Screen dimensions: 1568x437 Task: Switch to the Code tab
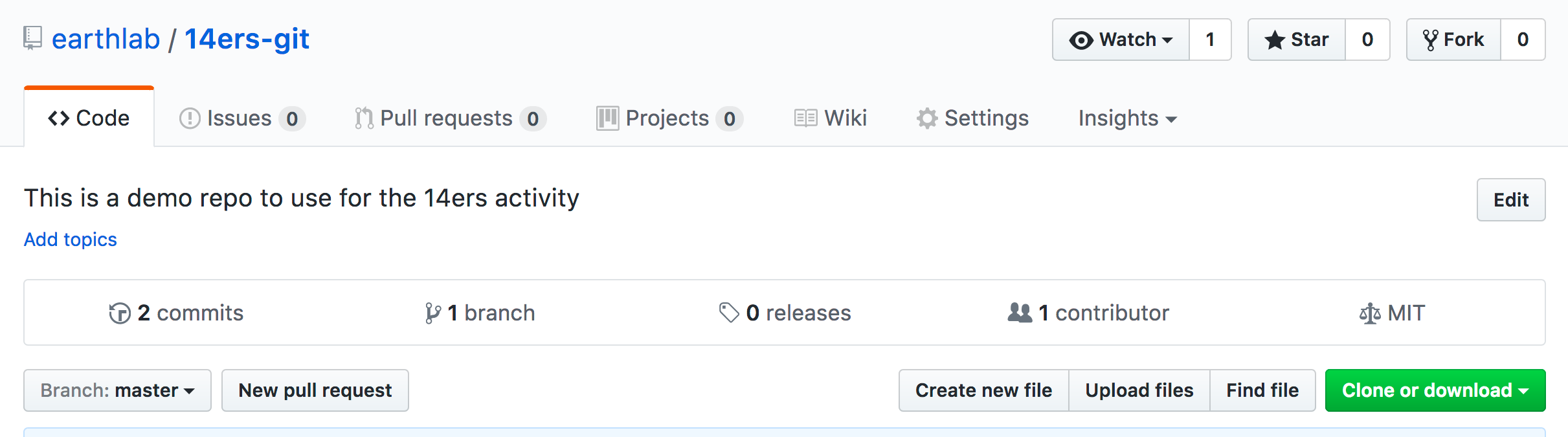coord(89,118)
